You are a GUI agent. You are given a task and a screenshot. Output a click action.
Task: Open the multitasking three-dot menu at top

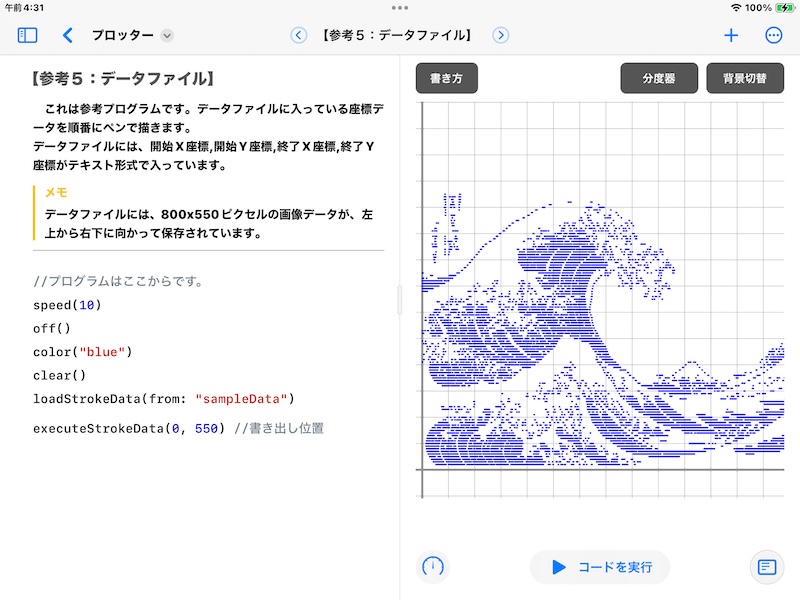point(400,8)
